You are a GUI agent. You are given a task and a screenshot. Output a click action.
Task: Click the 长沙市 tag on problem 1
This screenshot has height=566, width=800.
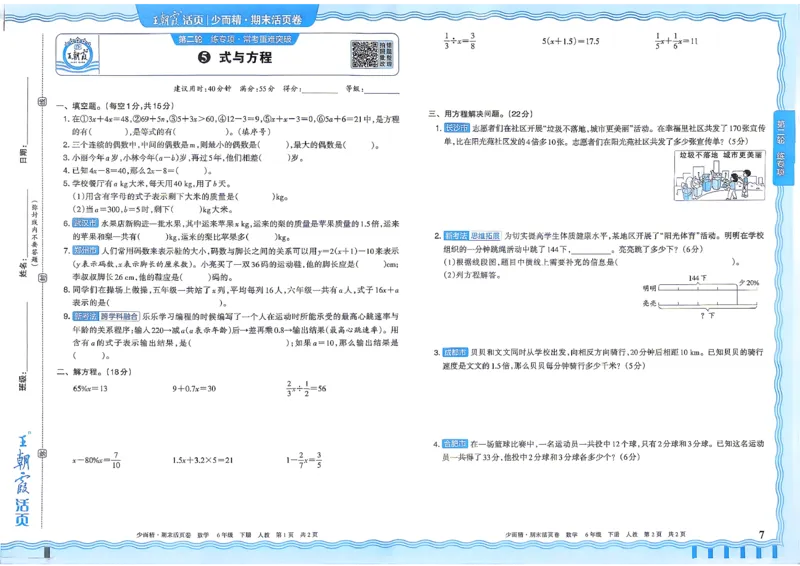click(457, 128)
